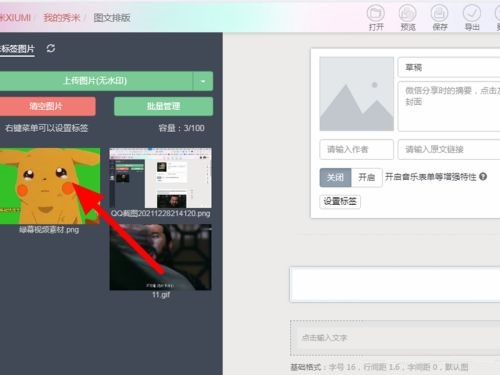This screenshot has width=500, height=375.
Task: Switch to the 标签图片 tab
Action: [x=17, y=49]
